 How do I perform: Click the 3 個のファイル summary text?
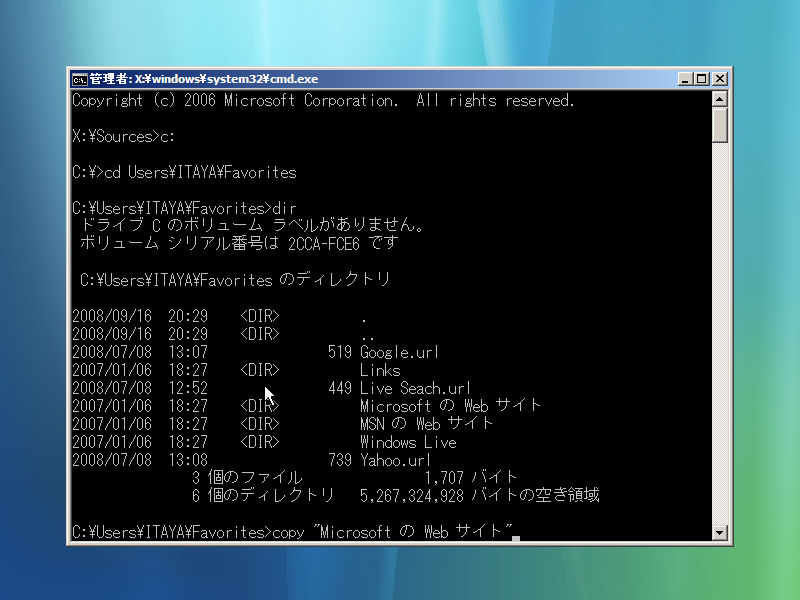[247, 478]
